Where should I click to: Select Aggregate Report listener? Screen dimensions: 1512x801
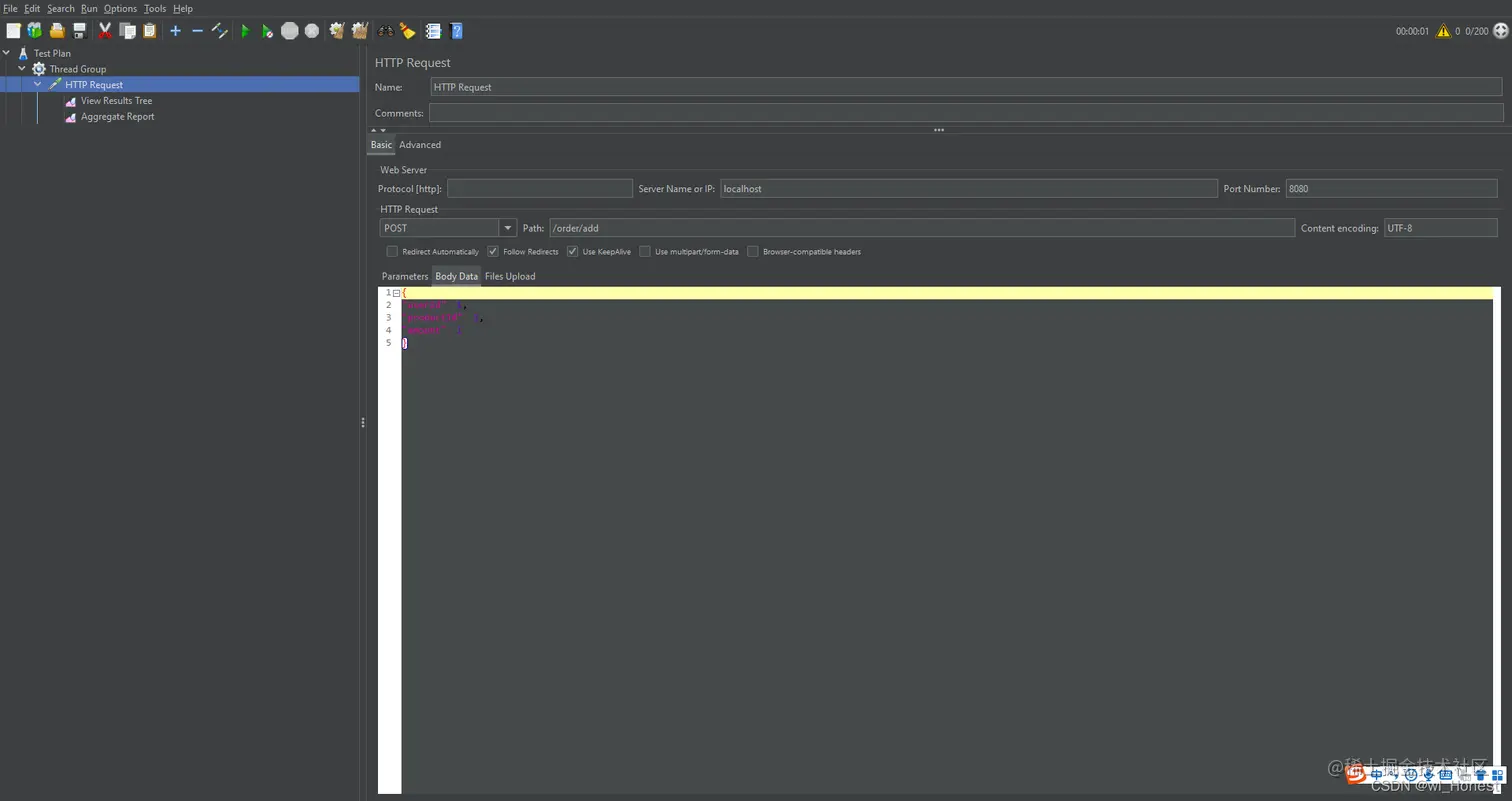pyautogui.click(x=117, y=117)
